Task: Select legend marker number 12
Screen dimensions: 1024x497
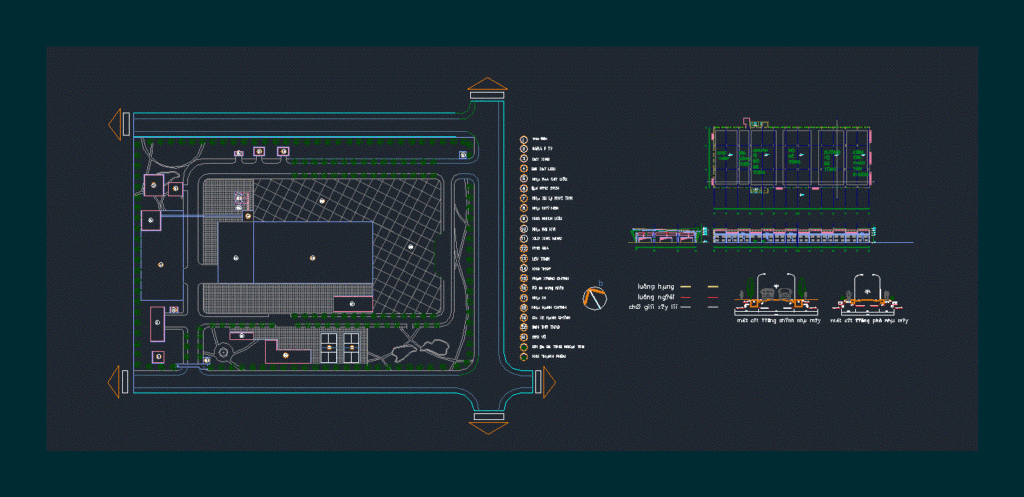Action: click(x=524, y=248)
